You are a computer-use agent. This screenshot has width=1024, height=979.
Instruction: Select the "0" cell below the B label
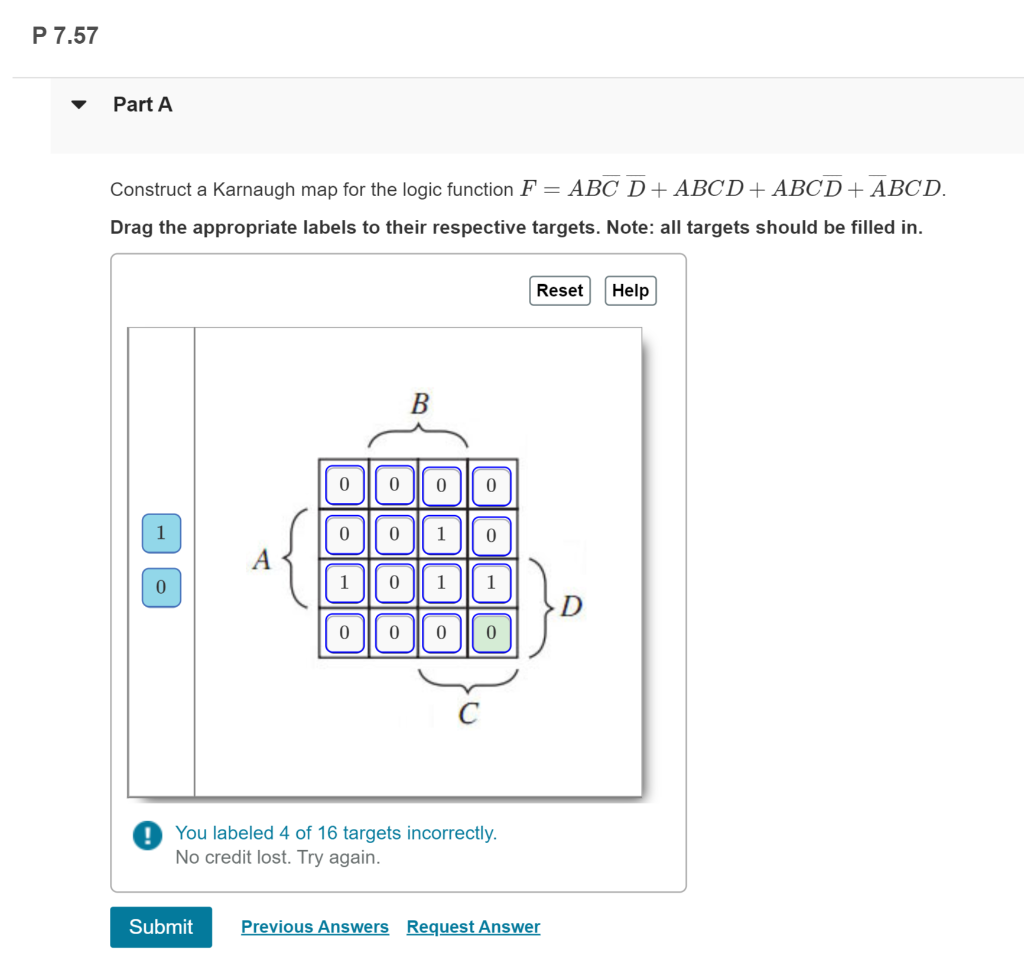click(441, 485)
